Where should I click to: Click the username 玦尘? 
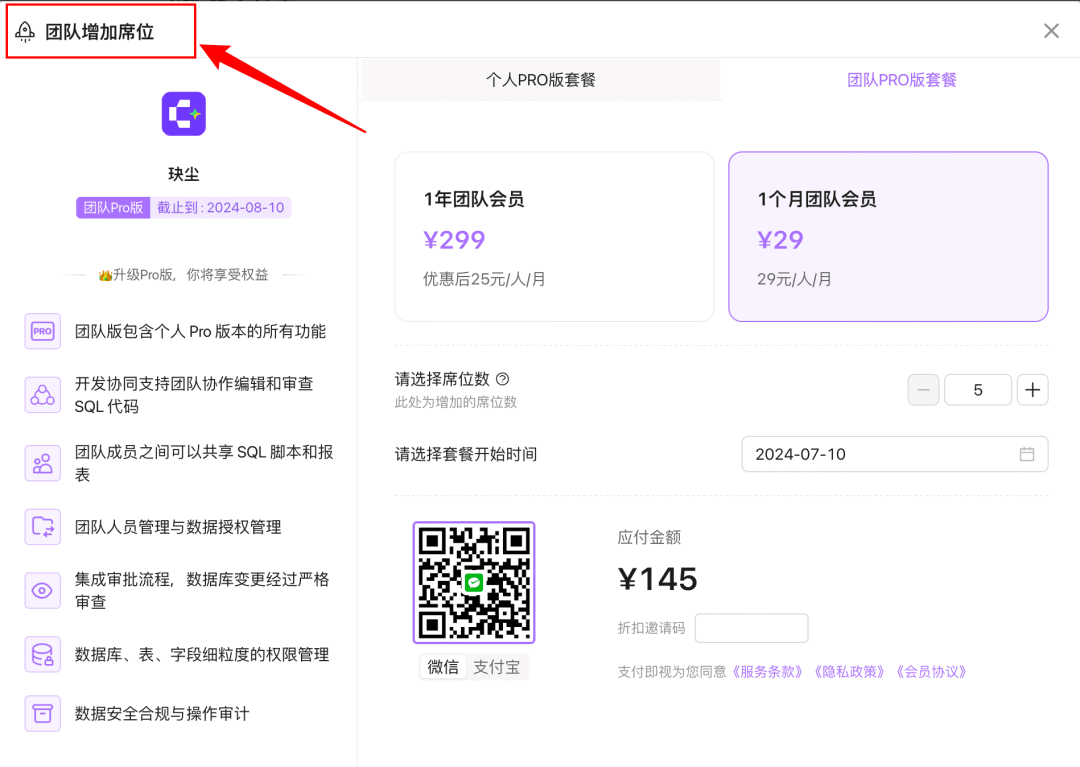click(184, 174)
